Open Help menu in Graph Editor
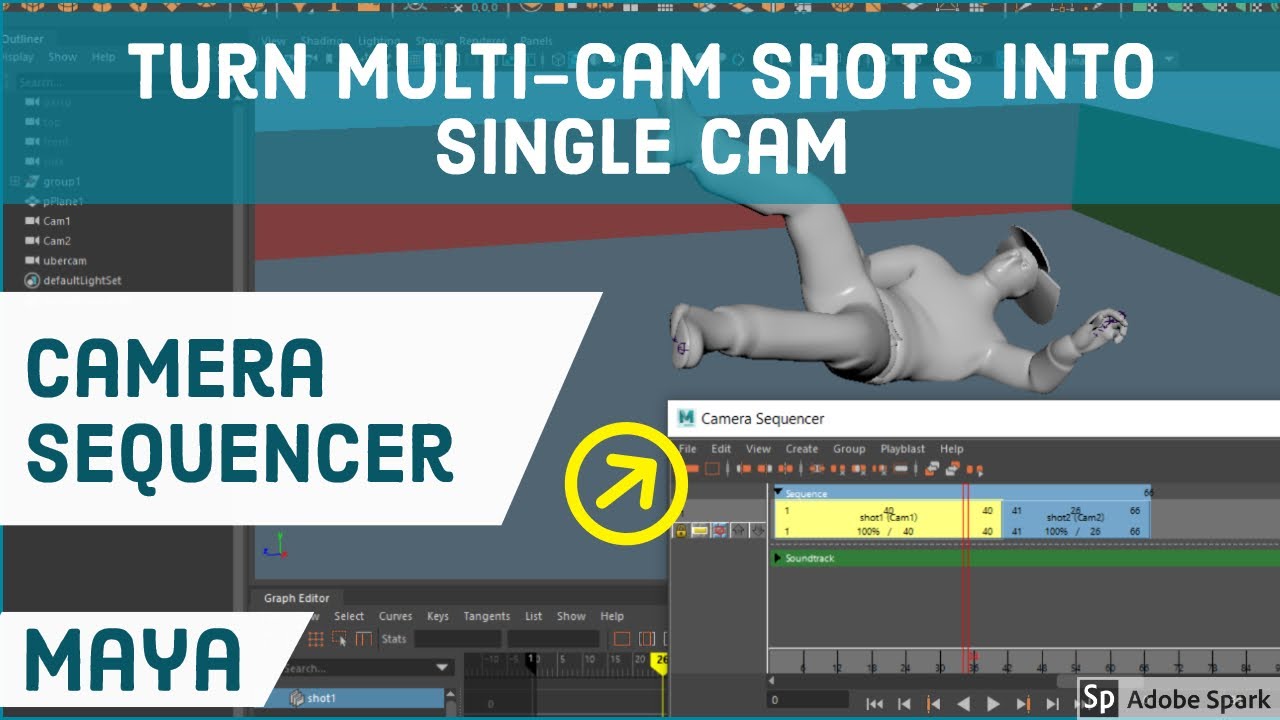 click(x=612, y=616)
